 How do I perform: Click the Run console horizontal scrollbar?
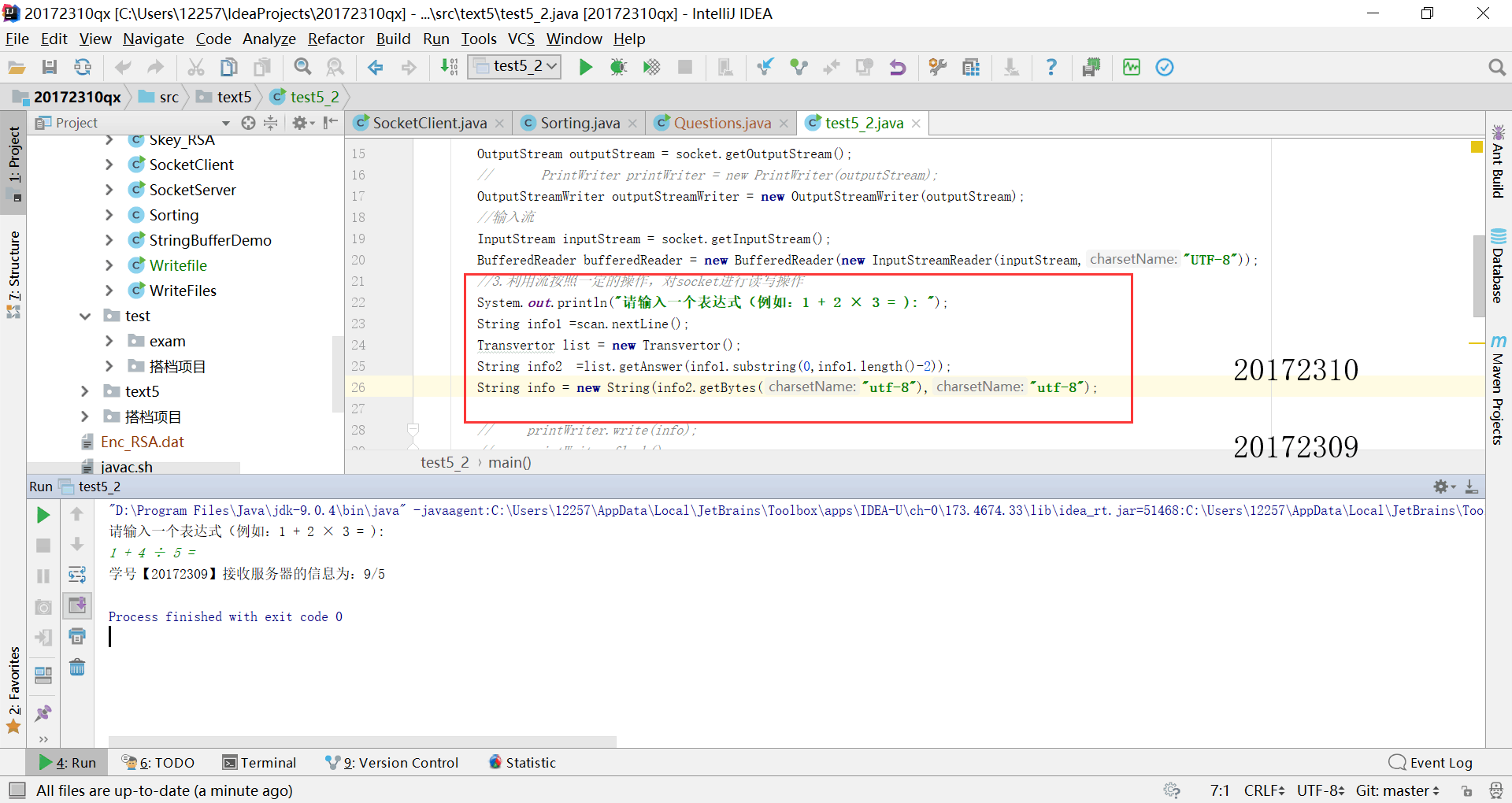[x=362, y=741]
